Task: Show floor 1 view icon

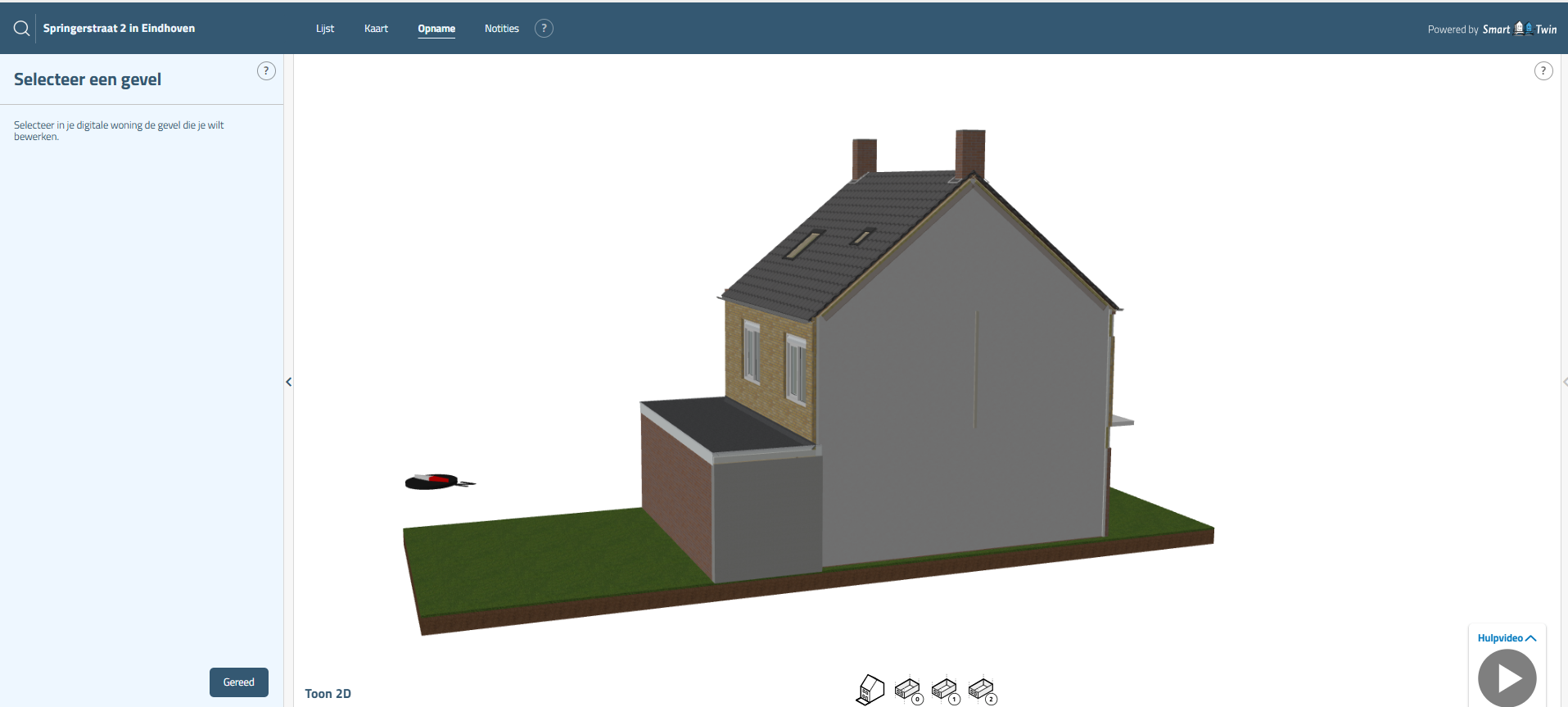Action: 944,690
